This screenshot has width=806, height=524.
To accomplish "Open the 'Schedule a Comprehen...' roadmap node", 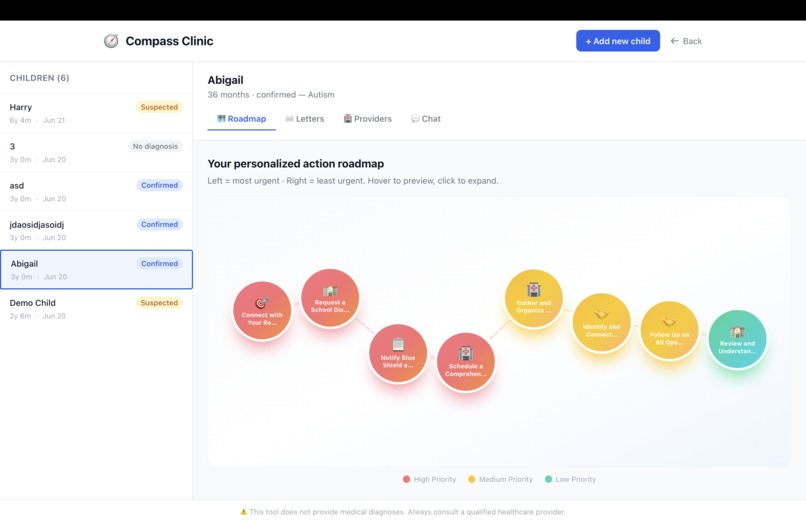I will tap(466, 362).
